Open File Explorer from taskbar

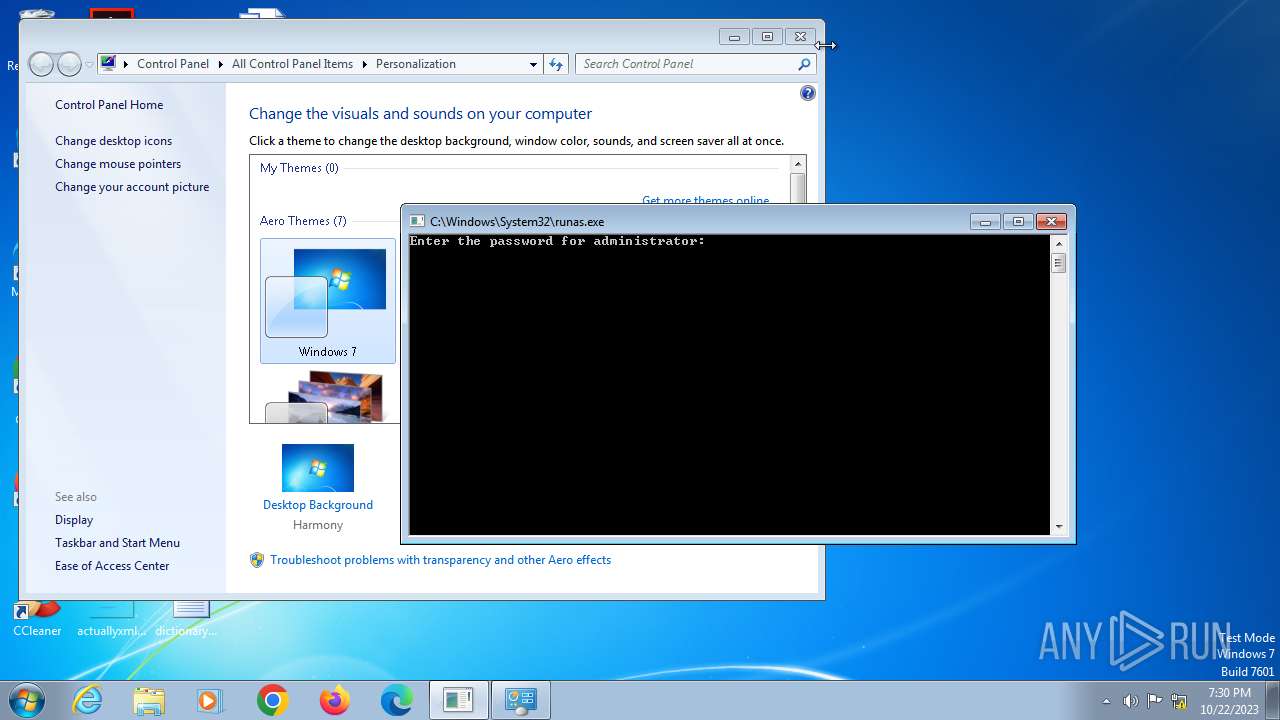click(x=149, y=701)
